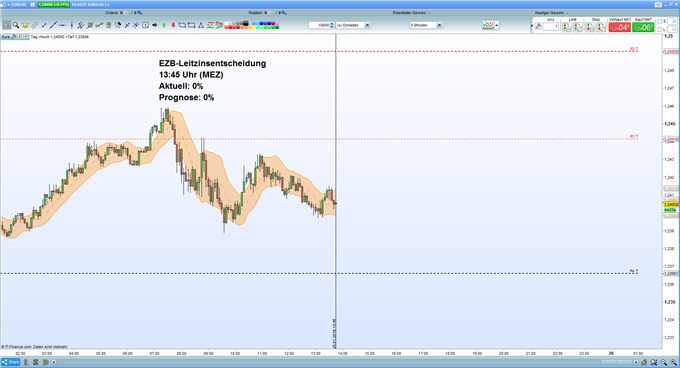Viewport: 680px width, 368px height.
Task: Click the zoom out magnifier bottom right
Action: click(664, 362)
